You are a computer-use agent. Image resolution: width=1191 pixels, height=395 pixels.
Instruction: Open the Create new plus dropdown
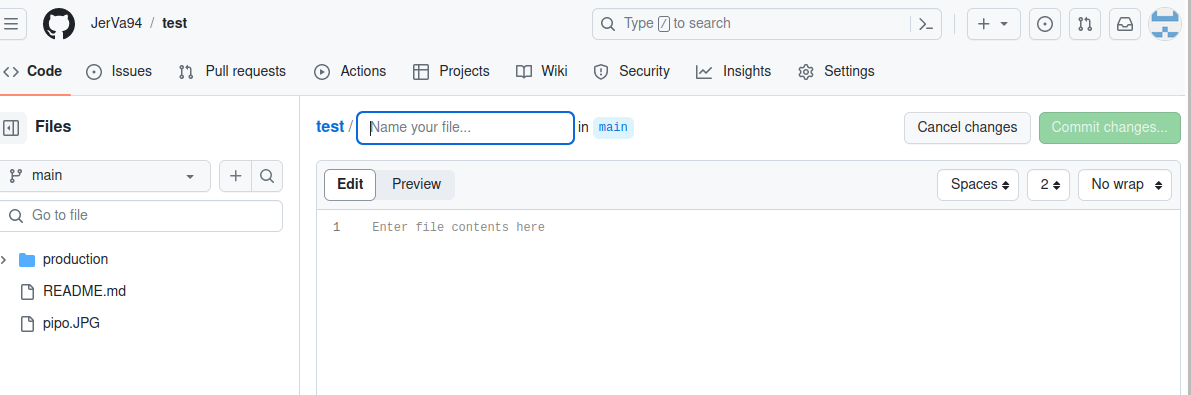pyautogui.click(x=993, y=24)
